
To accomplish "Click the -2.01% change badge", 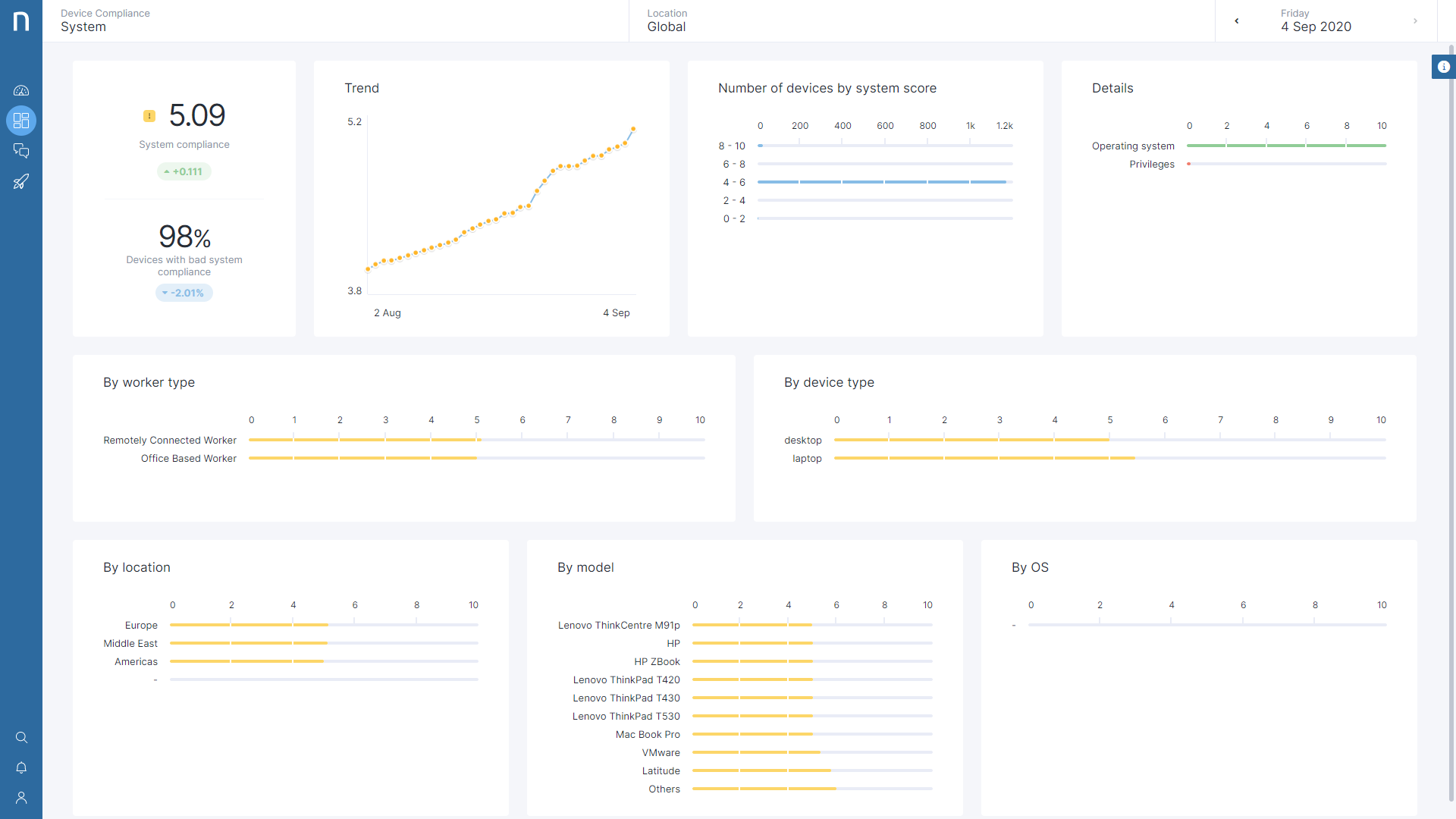I will pos(184,293).
